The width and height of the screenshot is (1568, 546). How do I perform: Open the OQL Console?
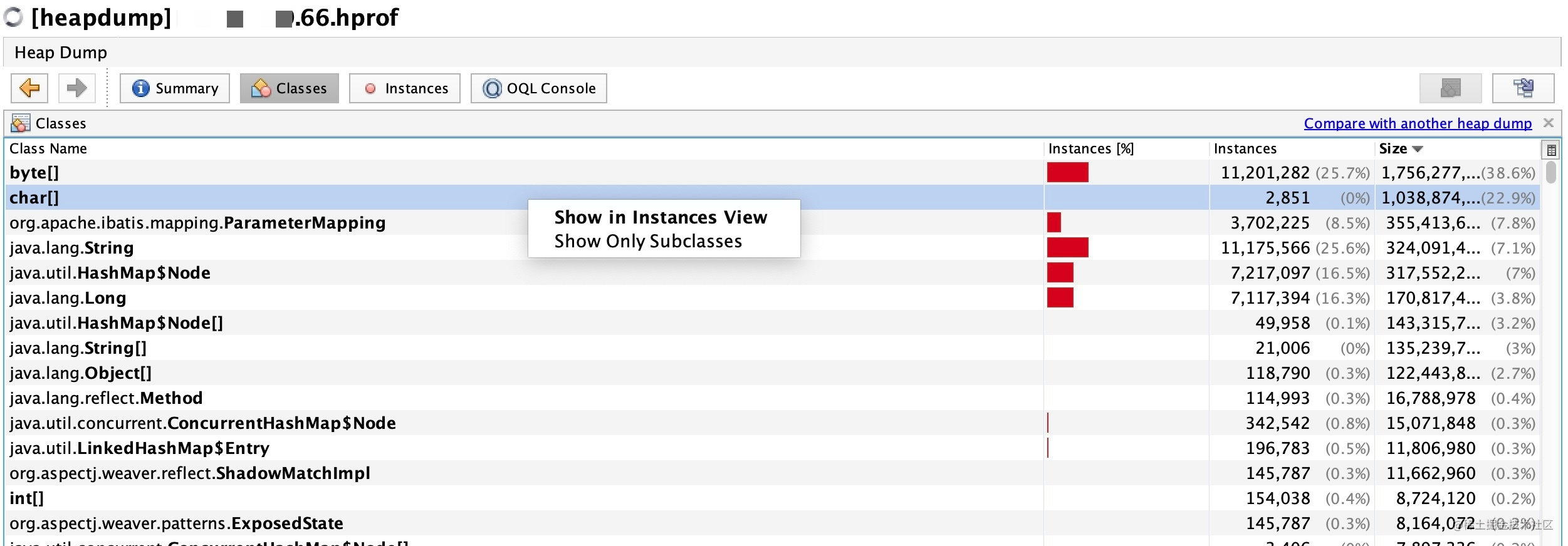point(539,88)
